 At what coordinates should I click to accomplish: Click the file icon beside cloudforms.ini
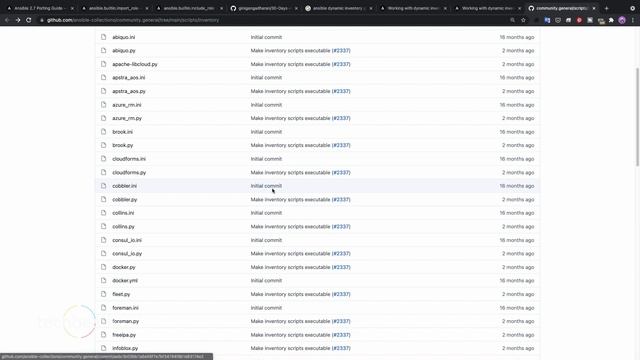[x=103, y=159]
